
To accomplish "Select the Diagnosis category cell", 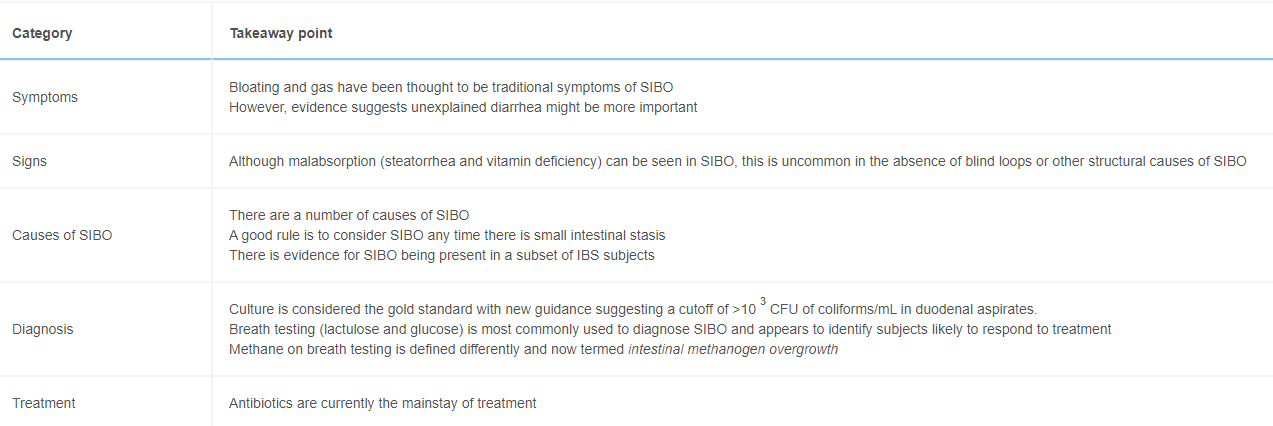I will tap(42, 329).
